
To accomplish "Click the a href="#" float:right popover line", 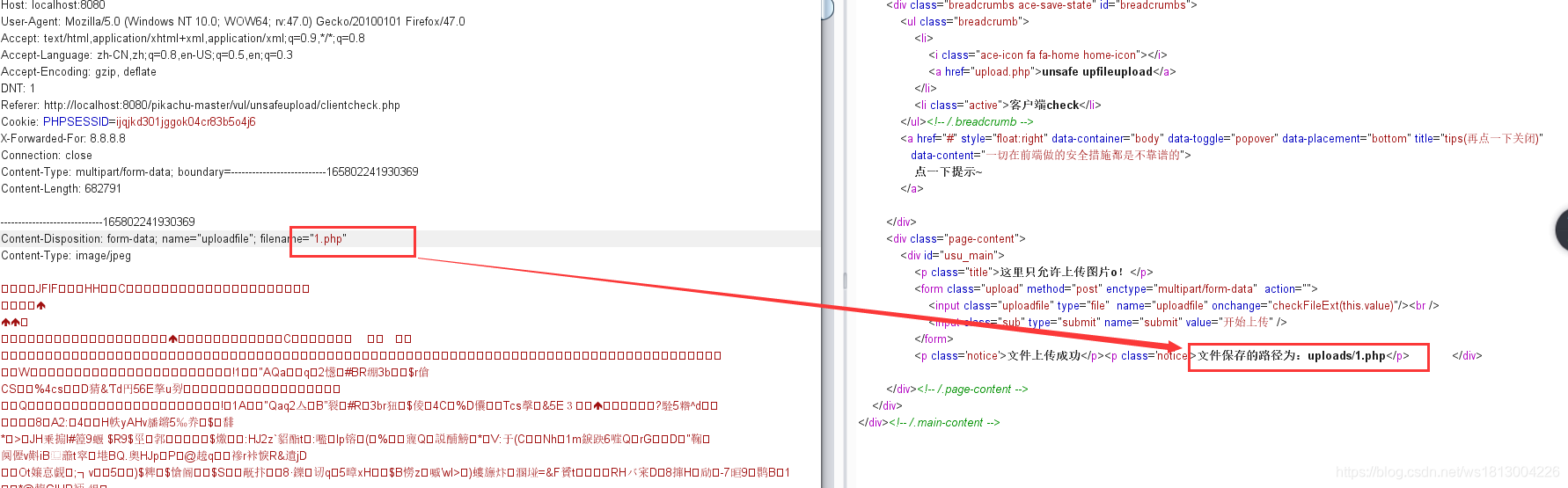I will tap(1221, 138).
